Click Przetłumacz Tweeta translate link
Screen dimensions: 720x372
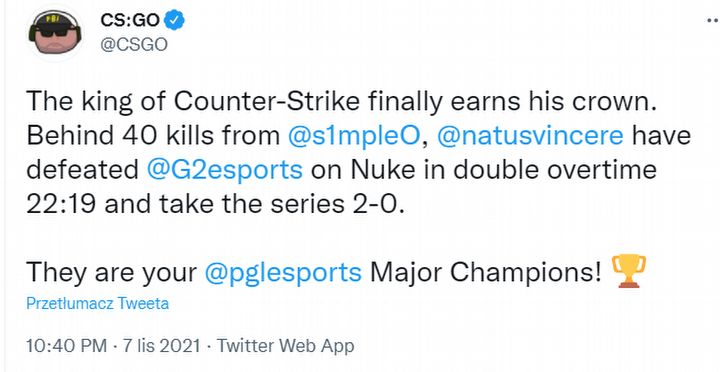point(97,304)
